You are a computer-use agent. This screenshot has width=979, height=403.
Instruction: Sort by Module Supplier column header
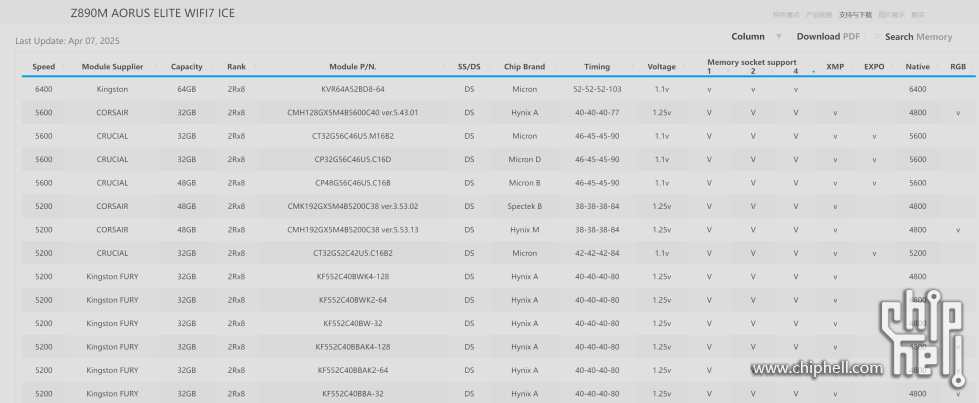click(x=112, y=67)
